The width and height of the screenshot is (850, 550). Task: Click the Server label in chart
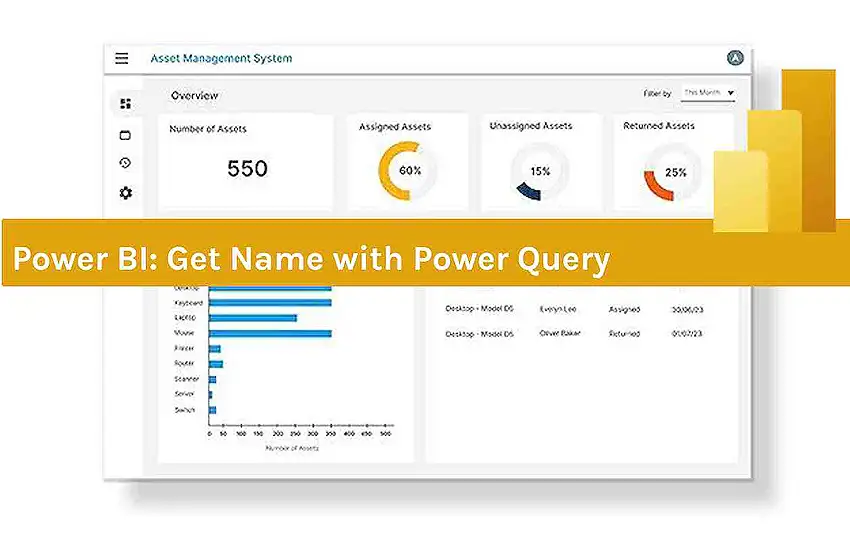tap(184, 393)
